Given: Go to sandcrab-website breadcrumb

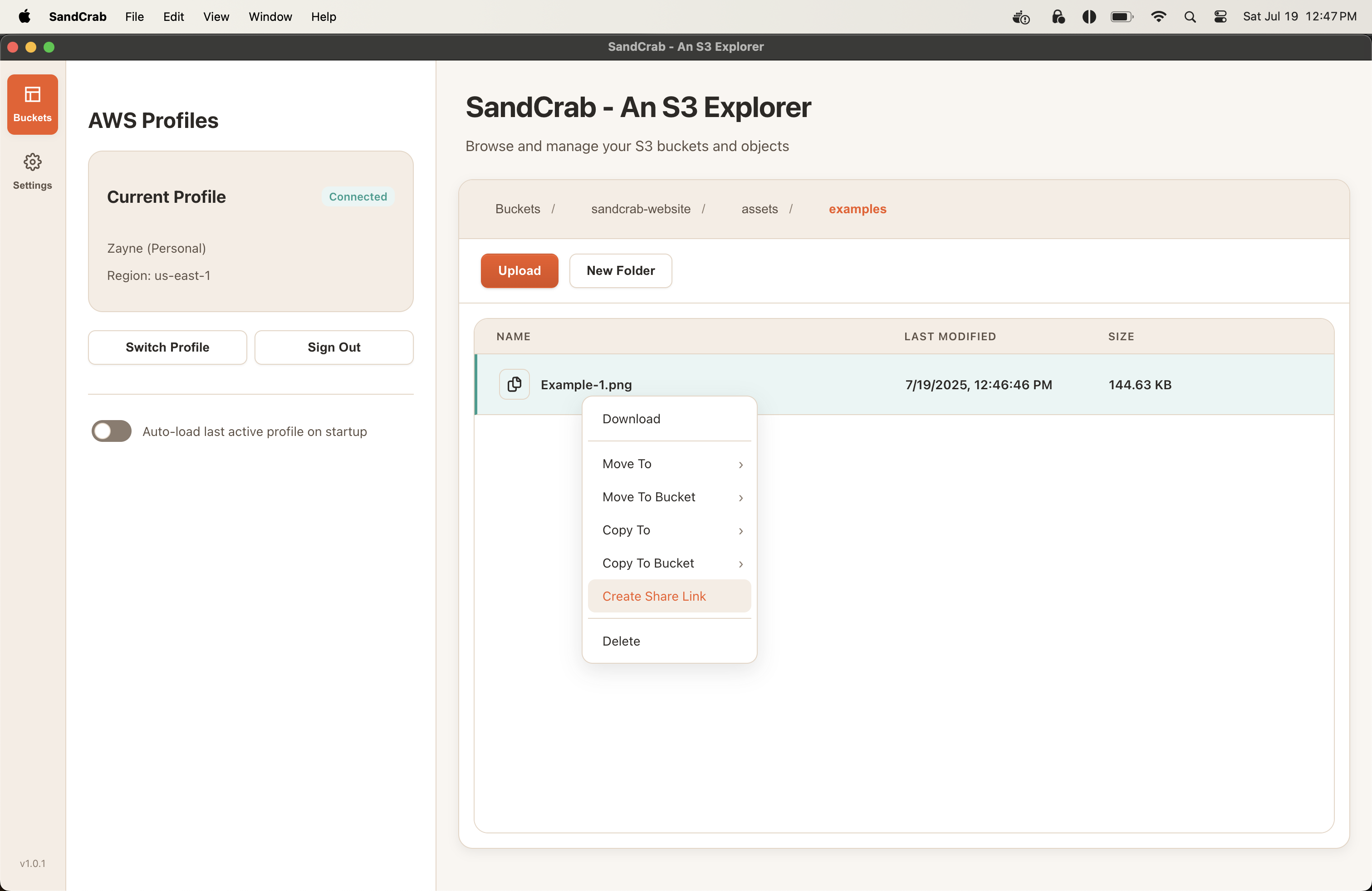Looking at the screenshot, I should click(x=641, y=209).
